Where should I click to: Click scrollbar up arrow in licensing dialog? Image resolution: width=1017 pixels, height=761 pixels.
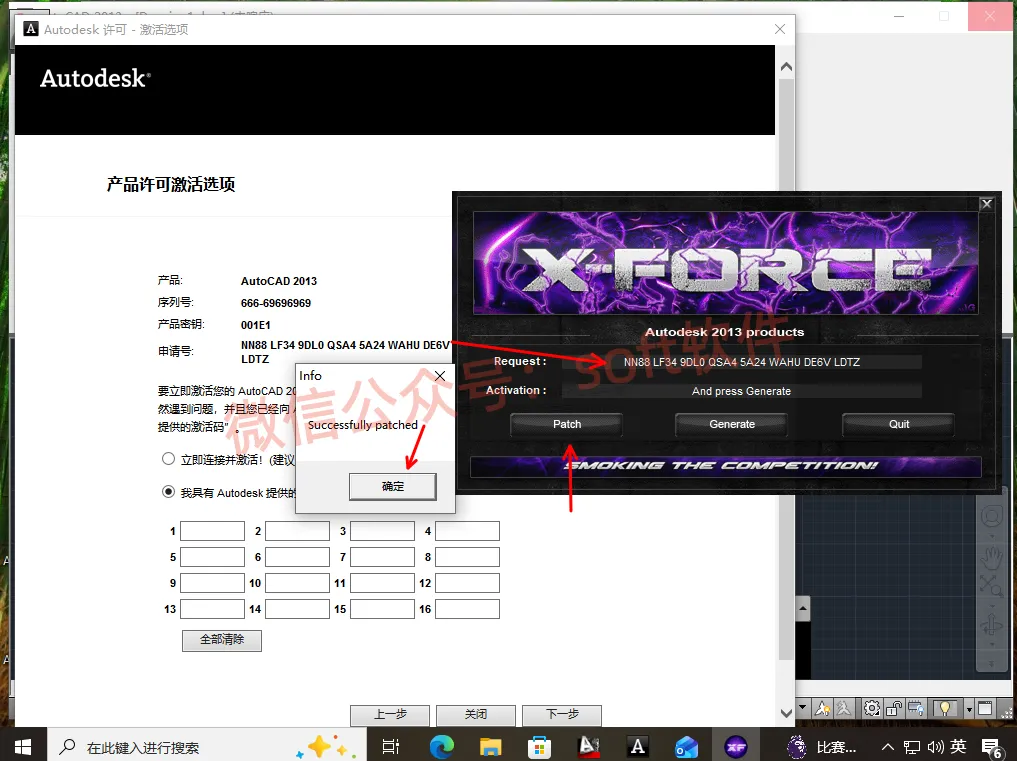tap(786, 67)
